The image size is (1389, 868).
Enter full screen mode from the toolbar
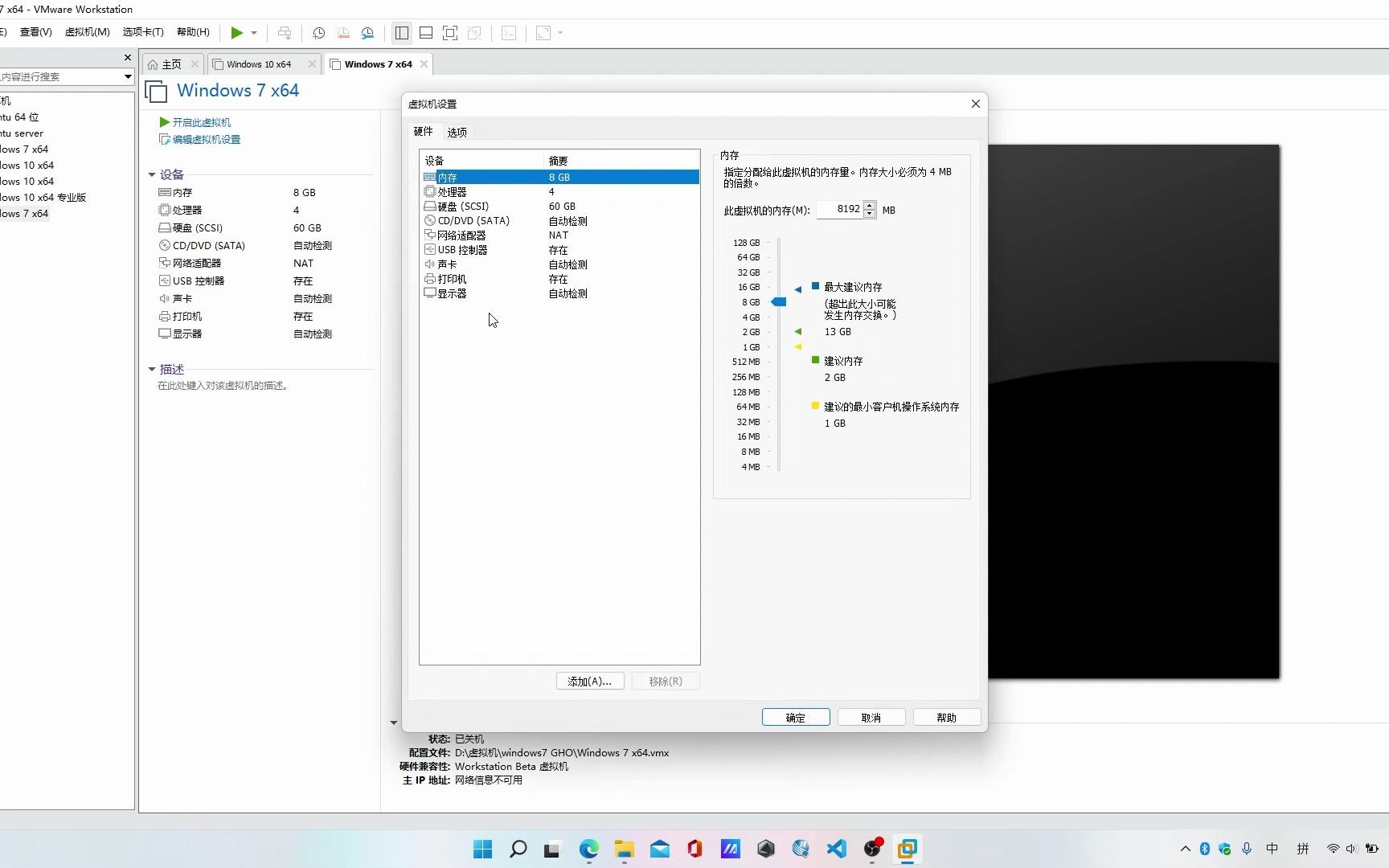451,32
